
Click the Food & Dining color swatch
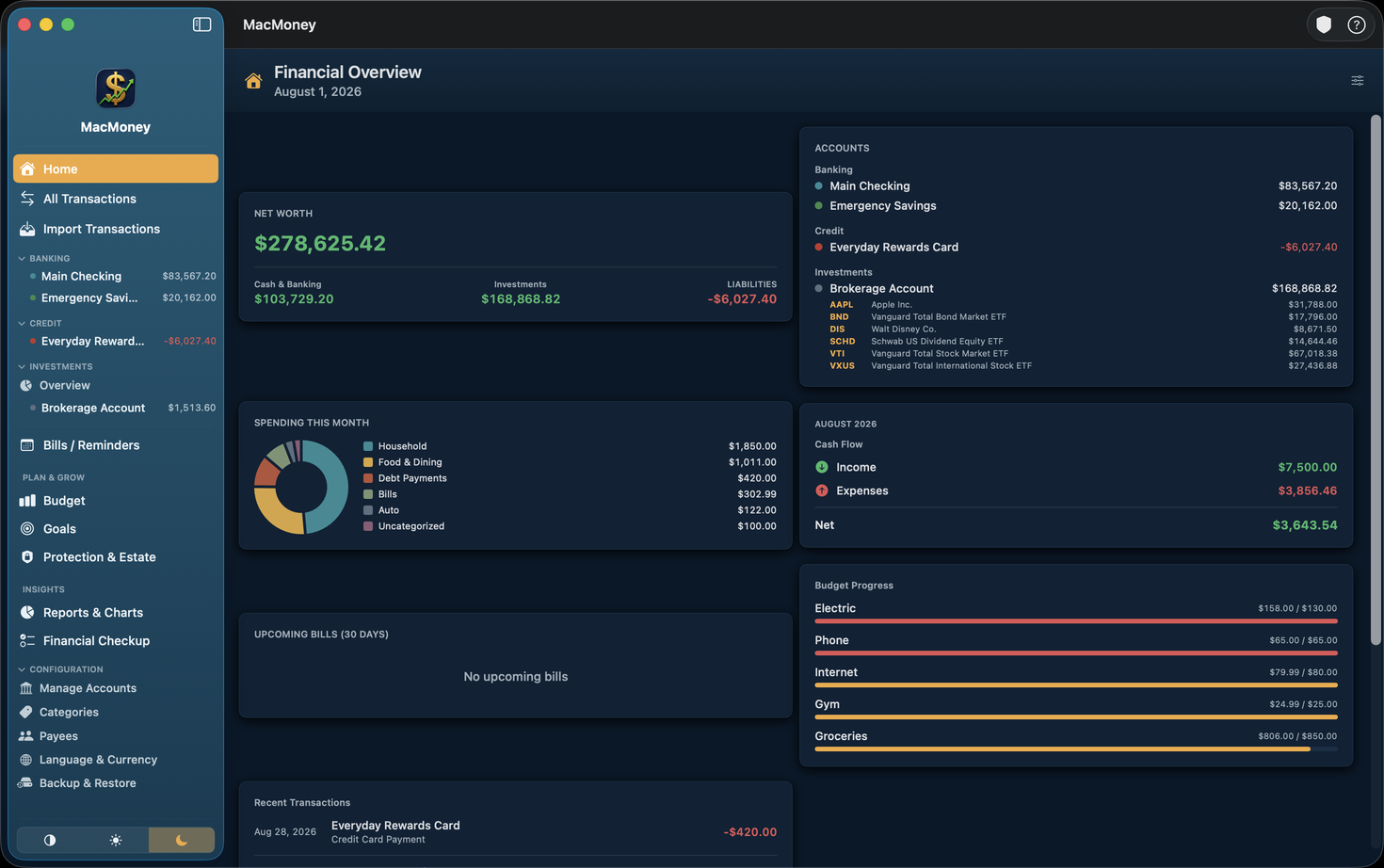click(x=368, y=462)
